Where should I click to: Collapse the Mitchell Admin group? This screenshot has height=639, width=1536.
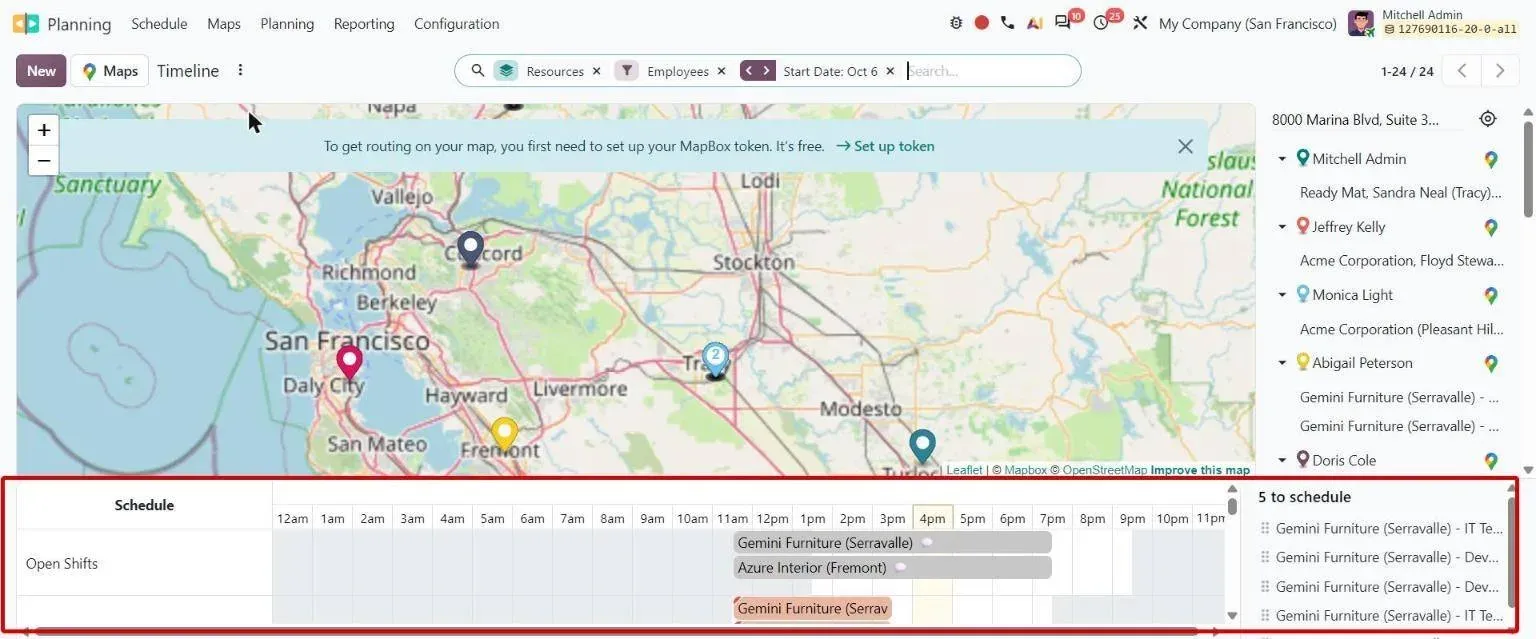pos(1282,159)
